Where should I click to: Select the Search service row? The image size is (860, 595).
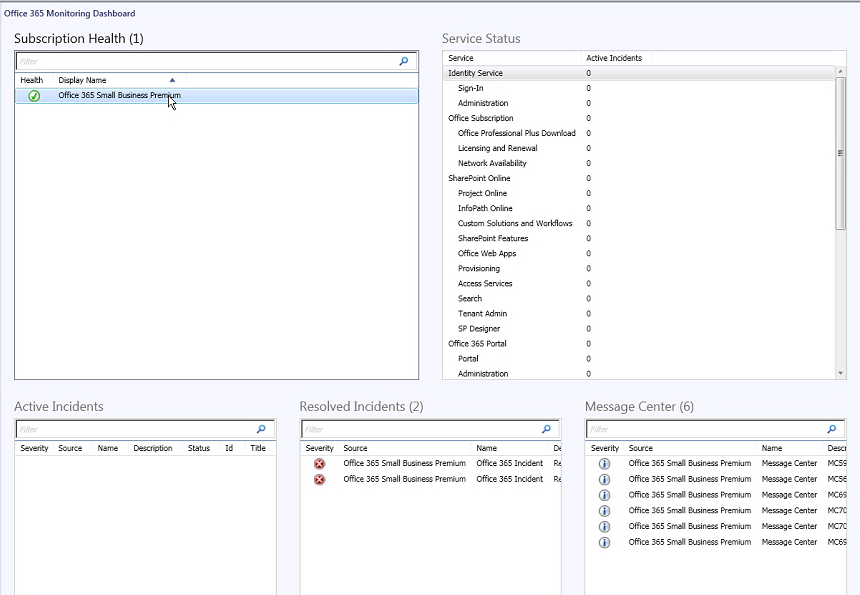639,299
